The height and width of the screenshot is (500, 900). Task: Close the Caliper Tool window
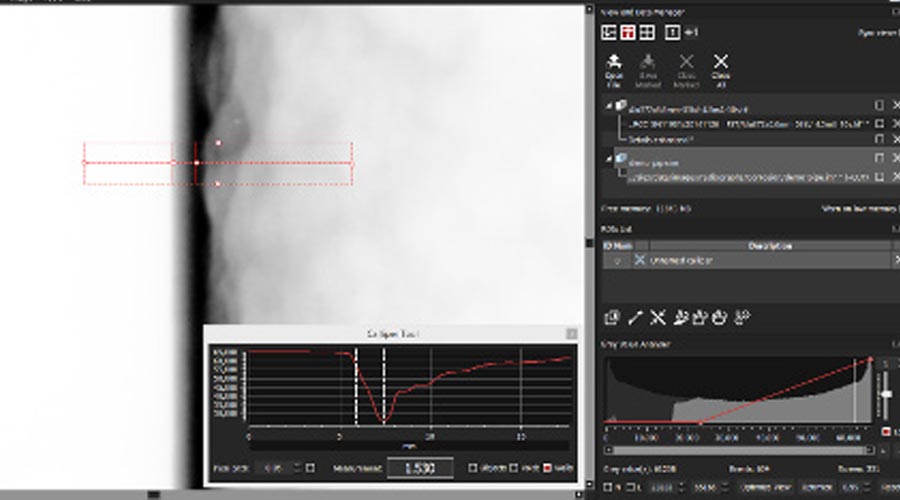(x=571, y=333)
